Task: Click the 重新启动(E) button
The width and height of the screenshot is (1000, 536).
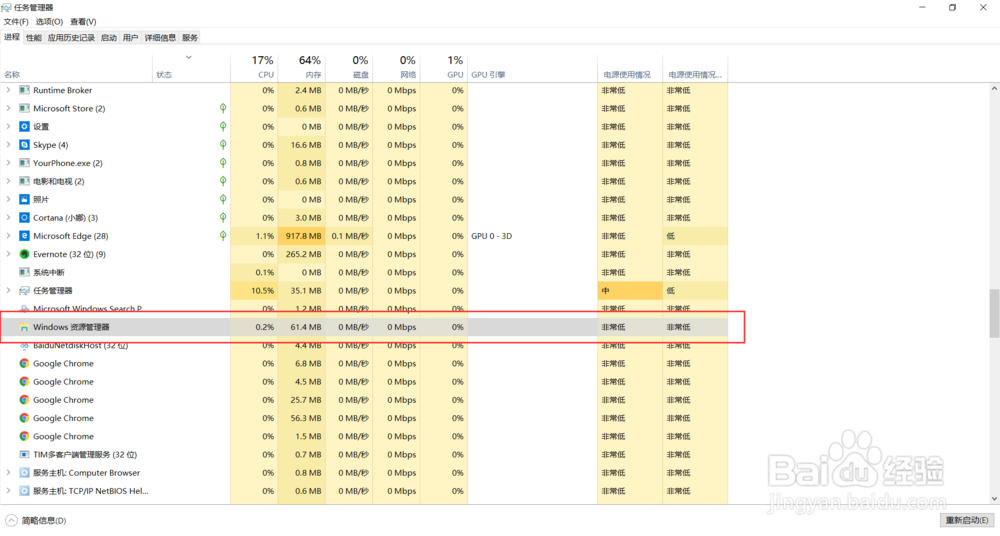Action: [x=967, y=521]
